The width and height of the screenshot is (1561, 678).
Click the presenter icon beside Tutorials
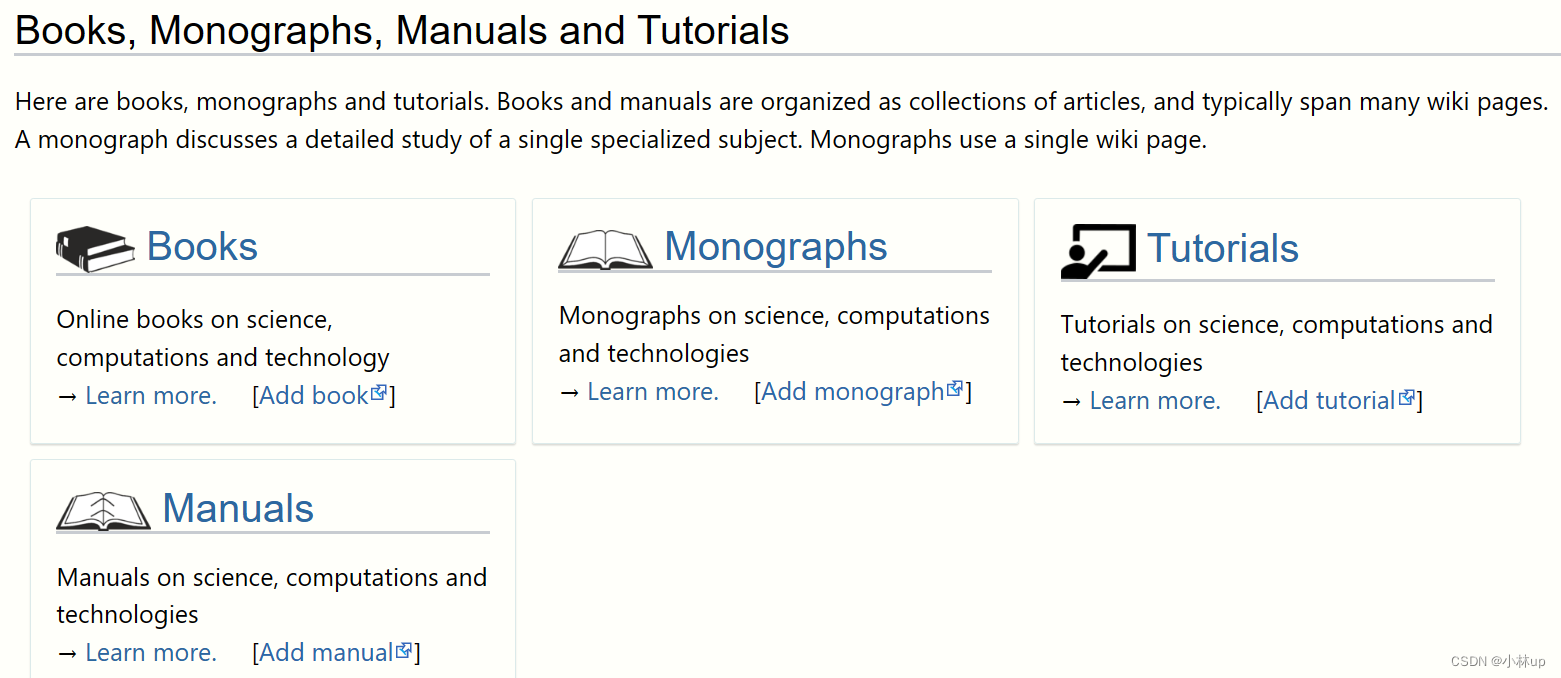tap(1096, 248)
